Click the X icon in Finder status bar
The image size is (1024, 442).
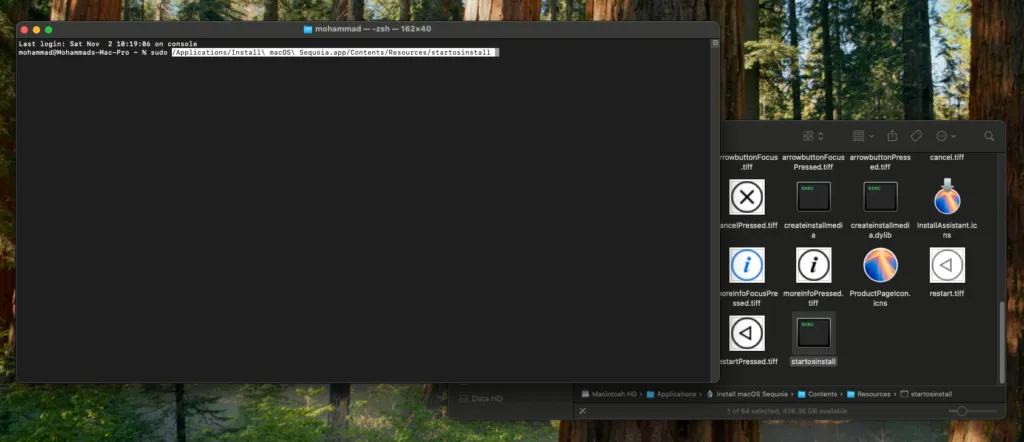click(583, 411)
